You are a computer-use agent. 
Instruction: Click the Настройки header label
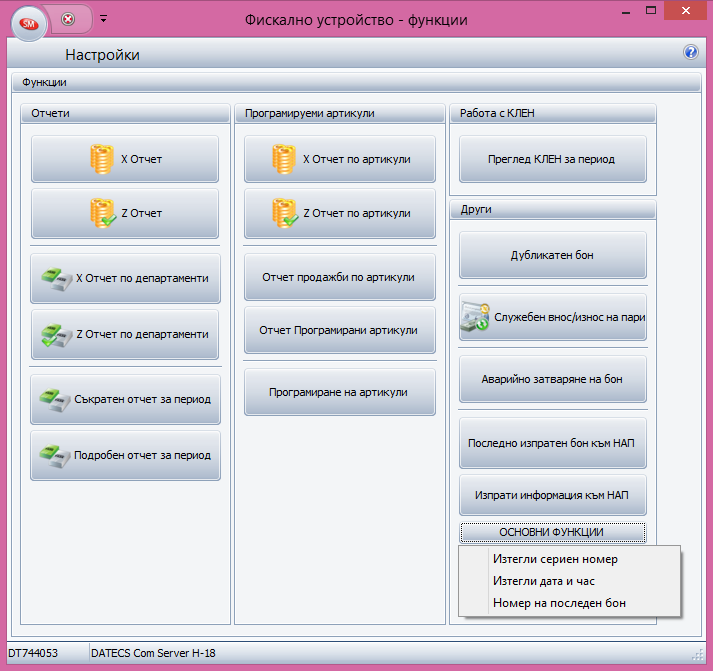pos(102,55)
